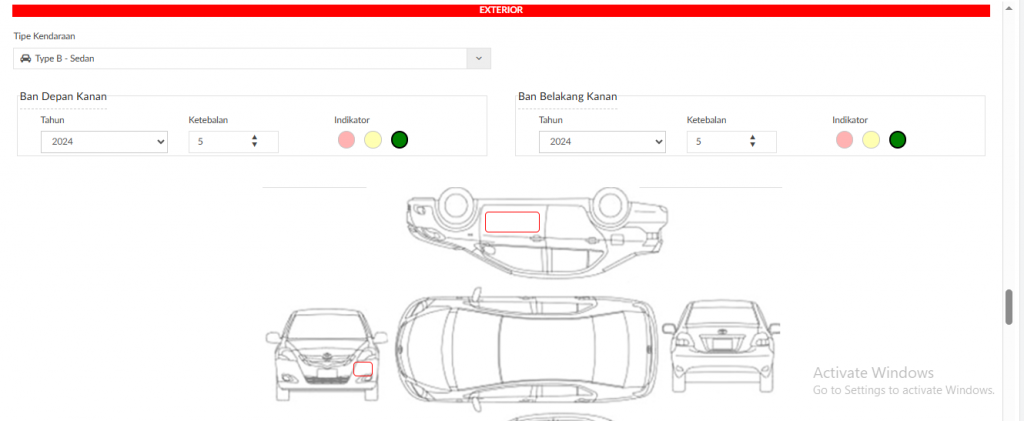This screenshot has width=1024, height=421.
Task: Open Tahun dropdown for Ban Belakang Kanan
Action: (x=602, y=142)
